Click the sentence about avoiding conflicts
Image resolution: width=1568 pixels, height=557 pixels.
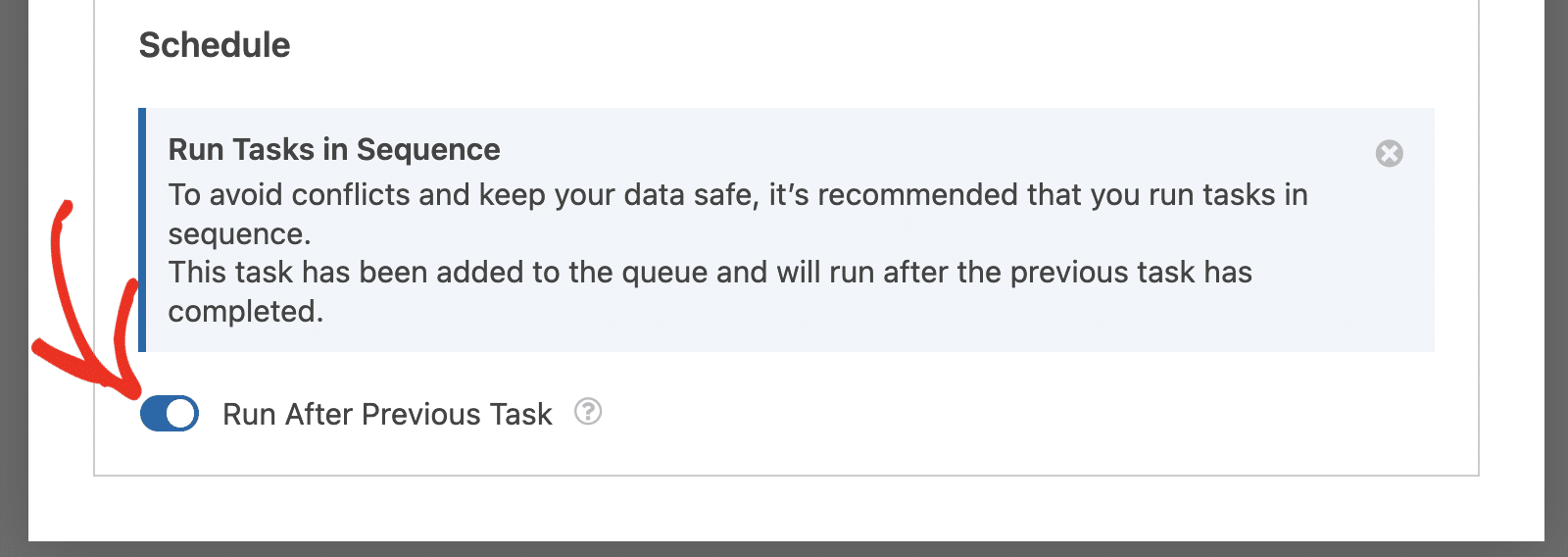pos(738,214)
